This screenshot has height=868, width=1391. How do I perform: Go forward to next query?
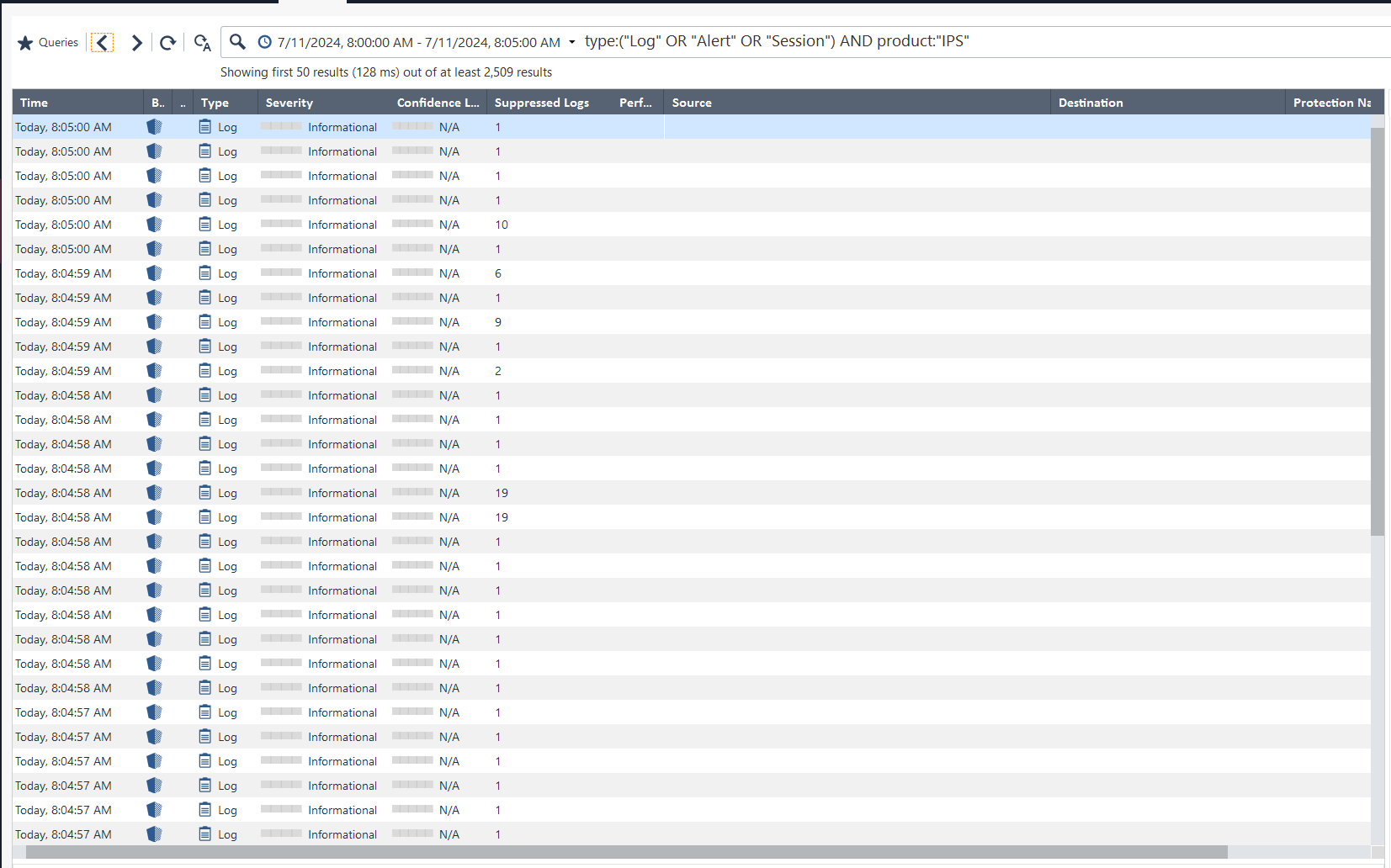point(136,42)
